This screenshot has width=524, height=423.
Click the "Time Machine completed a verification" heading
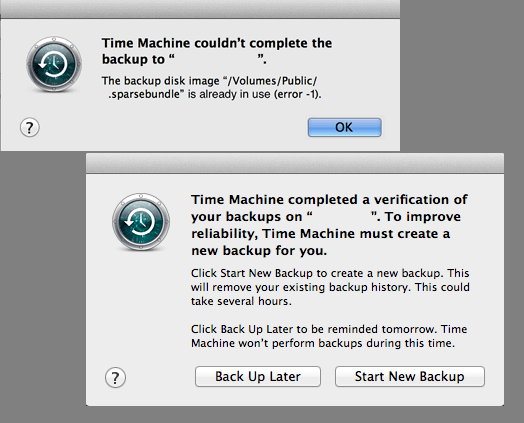(x=329, y=225)
